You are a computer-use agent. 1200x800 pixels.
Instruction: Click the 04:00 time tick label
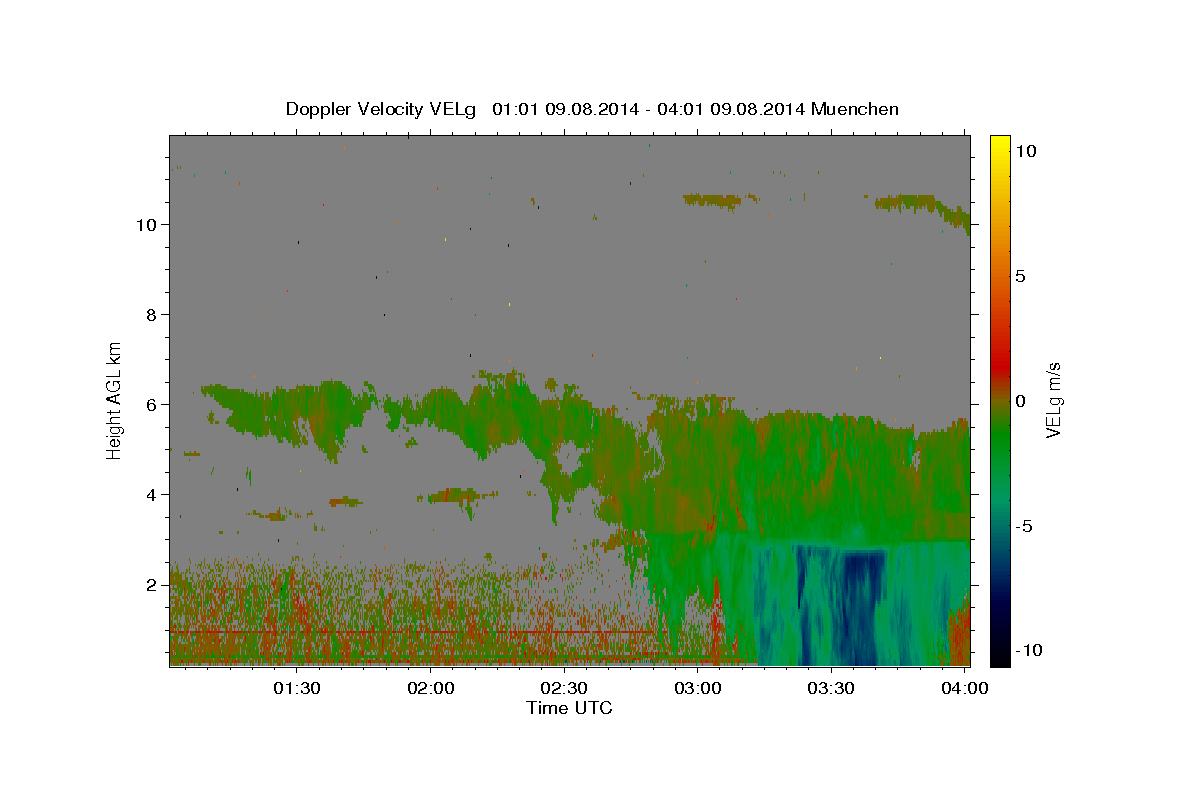tap(965, 688)
